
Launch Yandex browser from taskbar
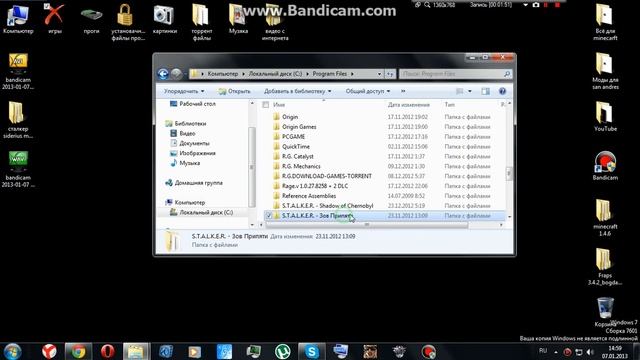coord(49,351)
